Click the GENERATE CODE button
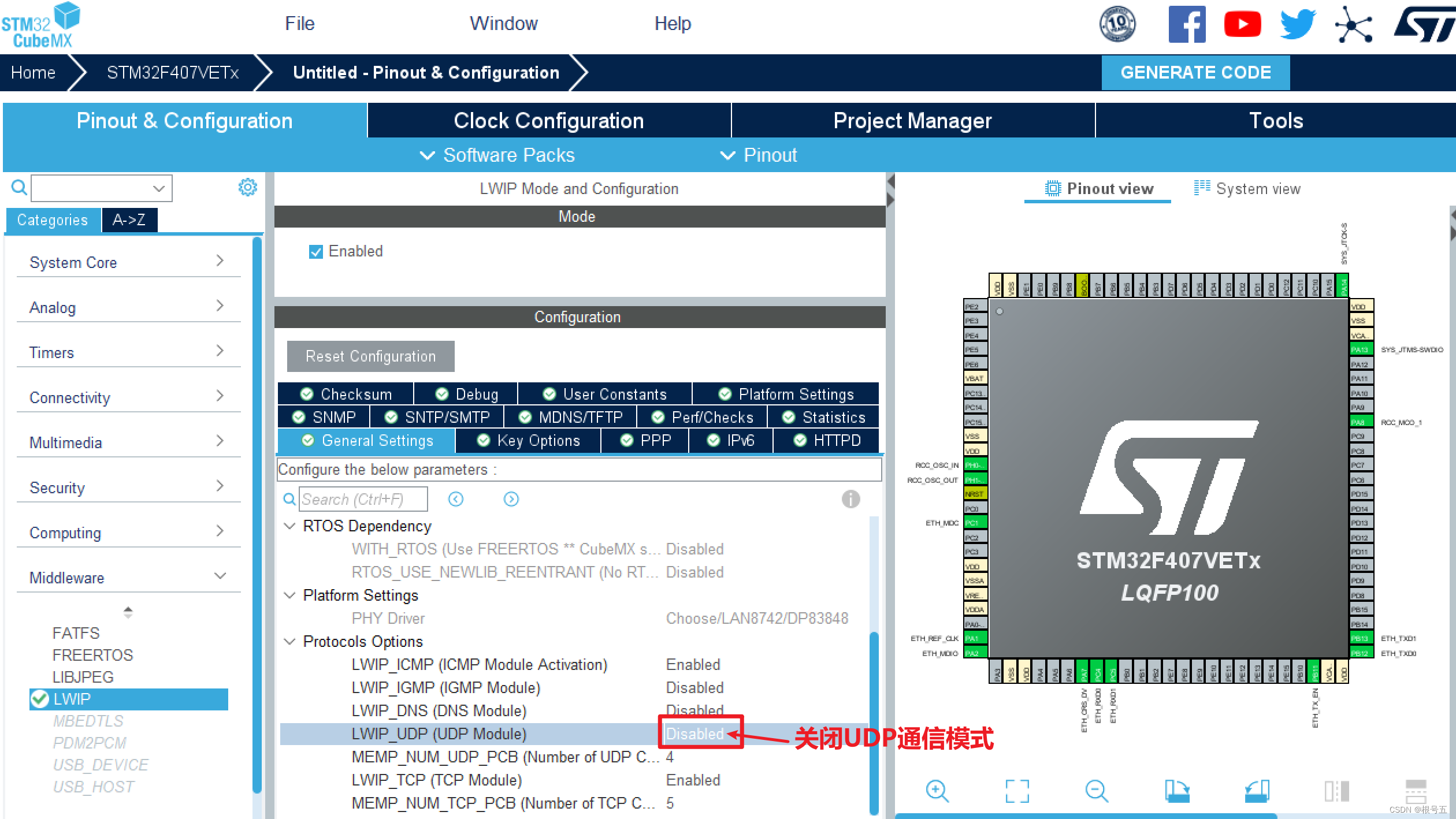 [x=1195, y=72]
